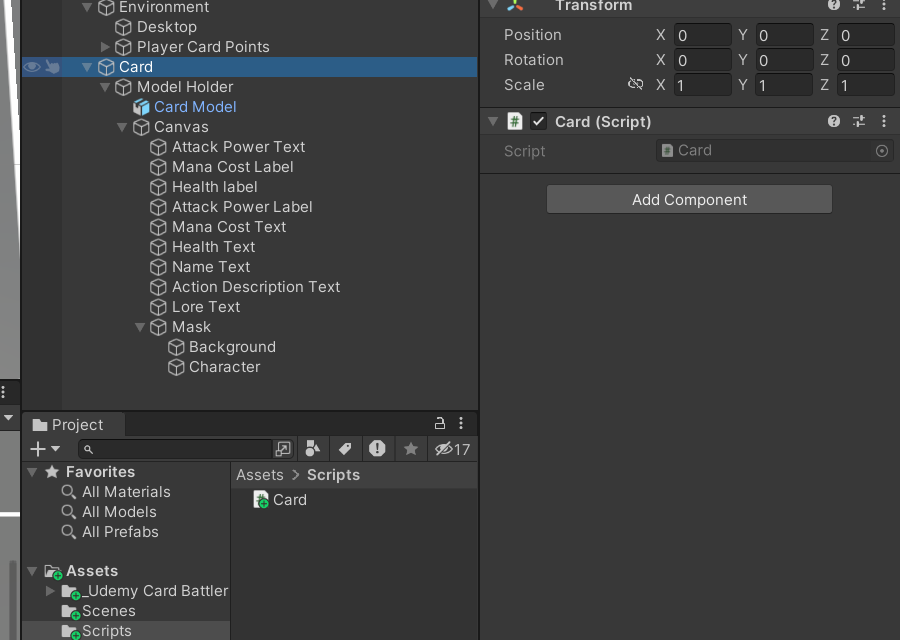Click Search by Label tag icon
Image resolution: width=900 pixels, height=640 pixels.
pos(345,449)
